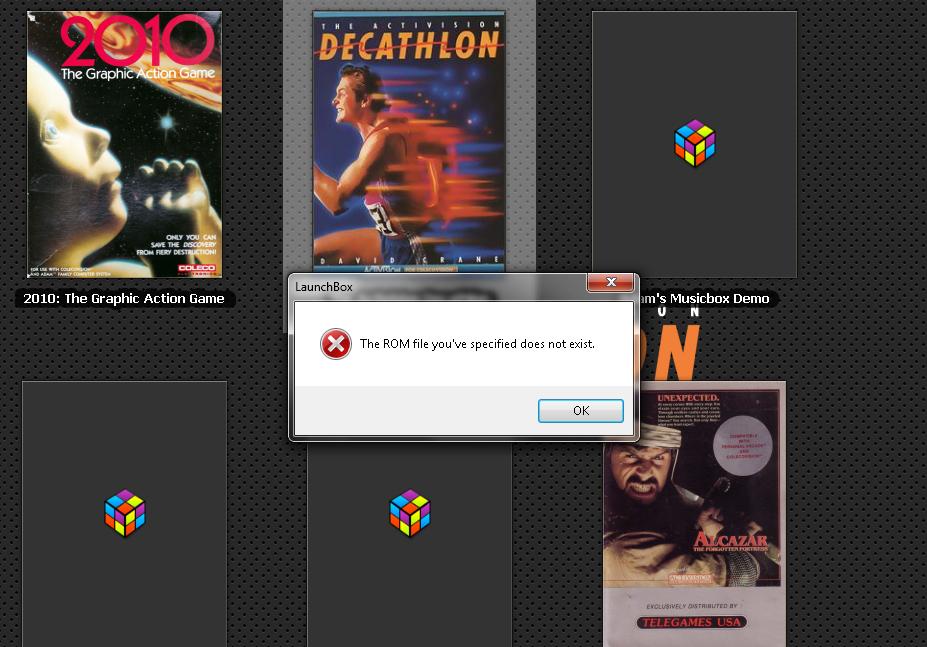Close the LaunchBox dialog with the X button

611,282
